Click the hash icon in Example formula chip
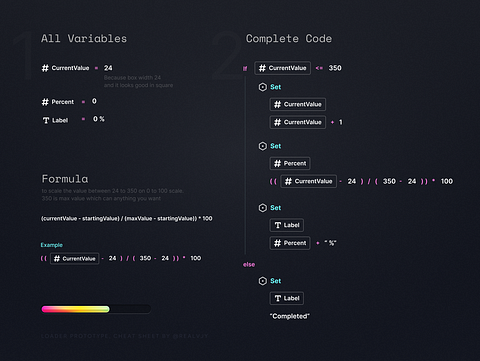 57,259
